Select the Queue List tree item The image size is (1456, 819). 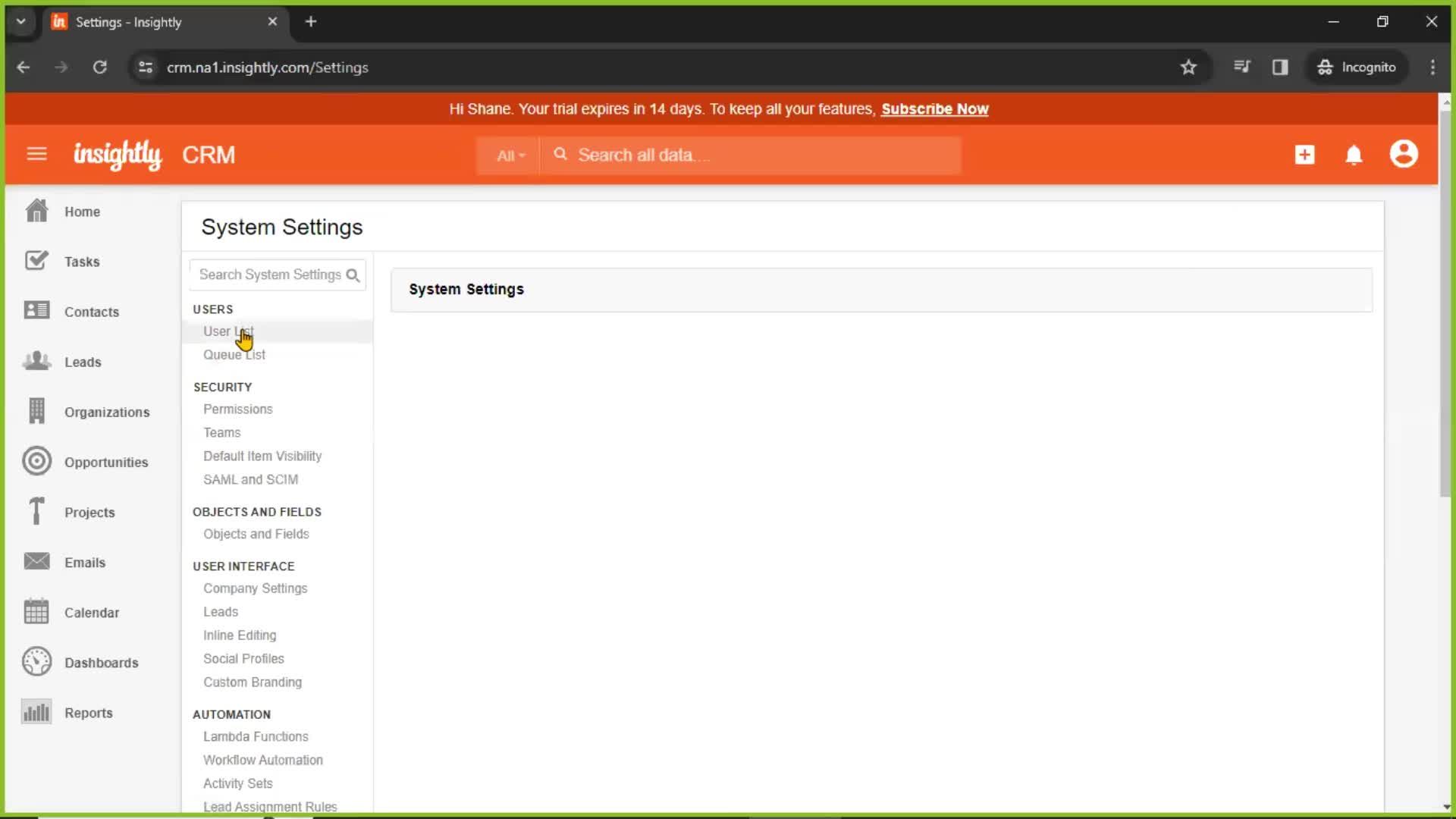point(234,354)
